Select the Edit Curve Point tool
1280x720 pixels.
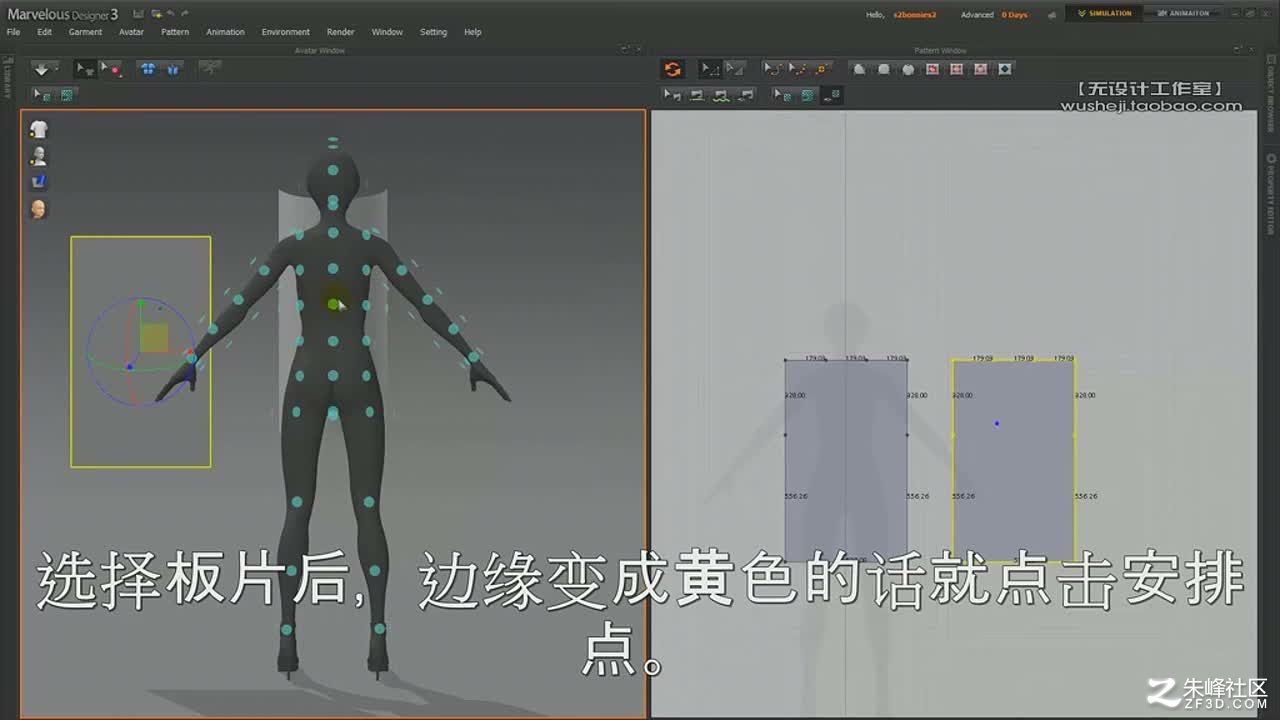[x=797, y=69]
